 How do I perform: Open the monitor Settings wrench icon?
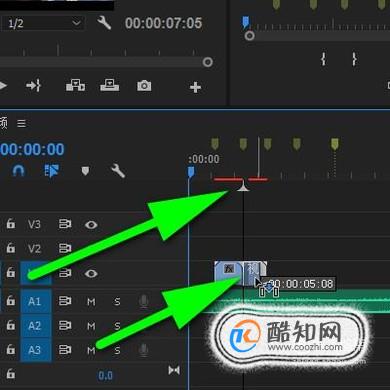click(x=104, y=23)
